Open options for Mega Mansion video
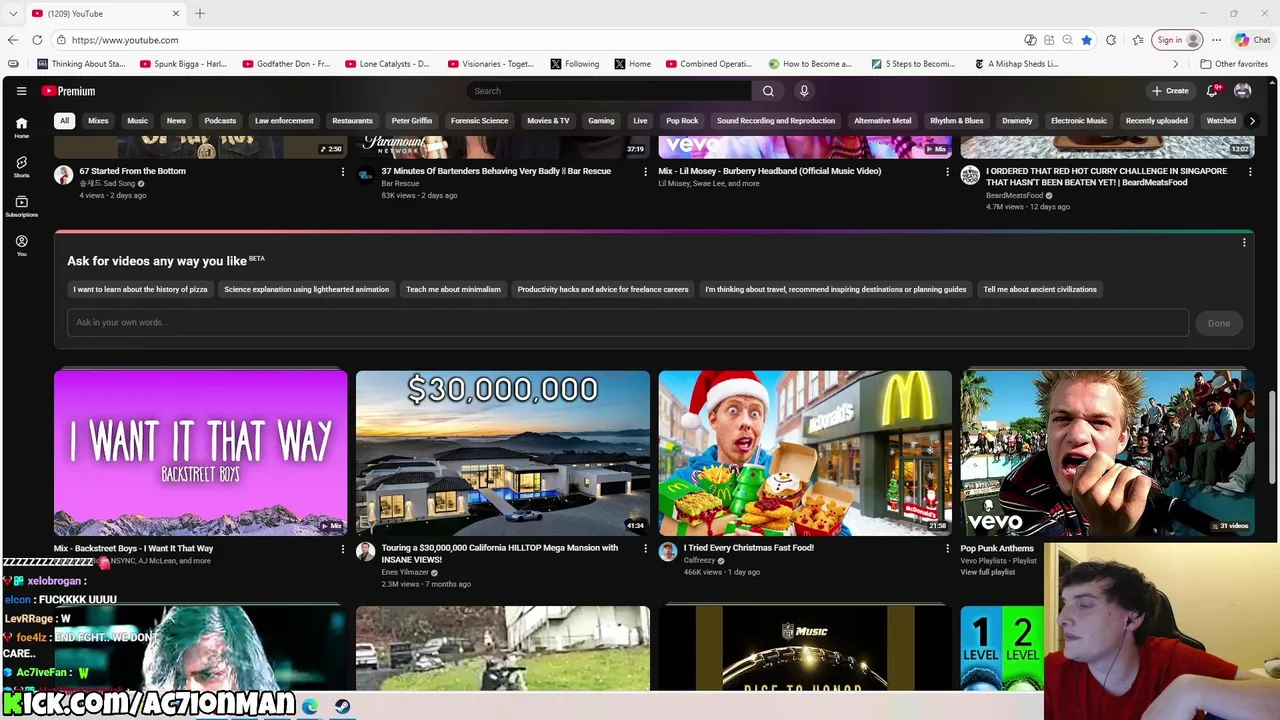Viewport: 1280px width, 720px height. 645,549
